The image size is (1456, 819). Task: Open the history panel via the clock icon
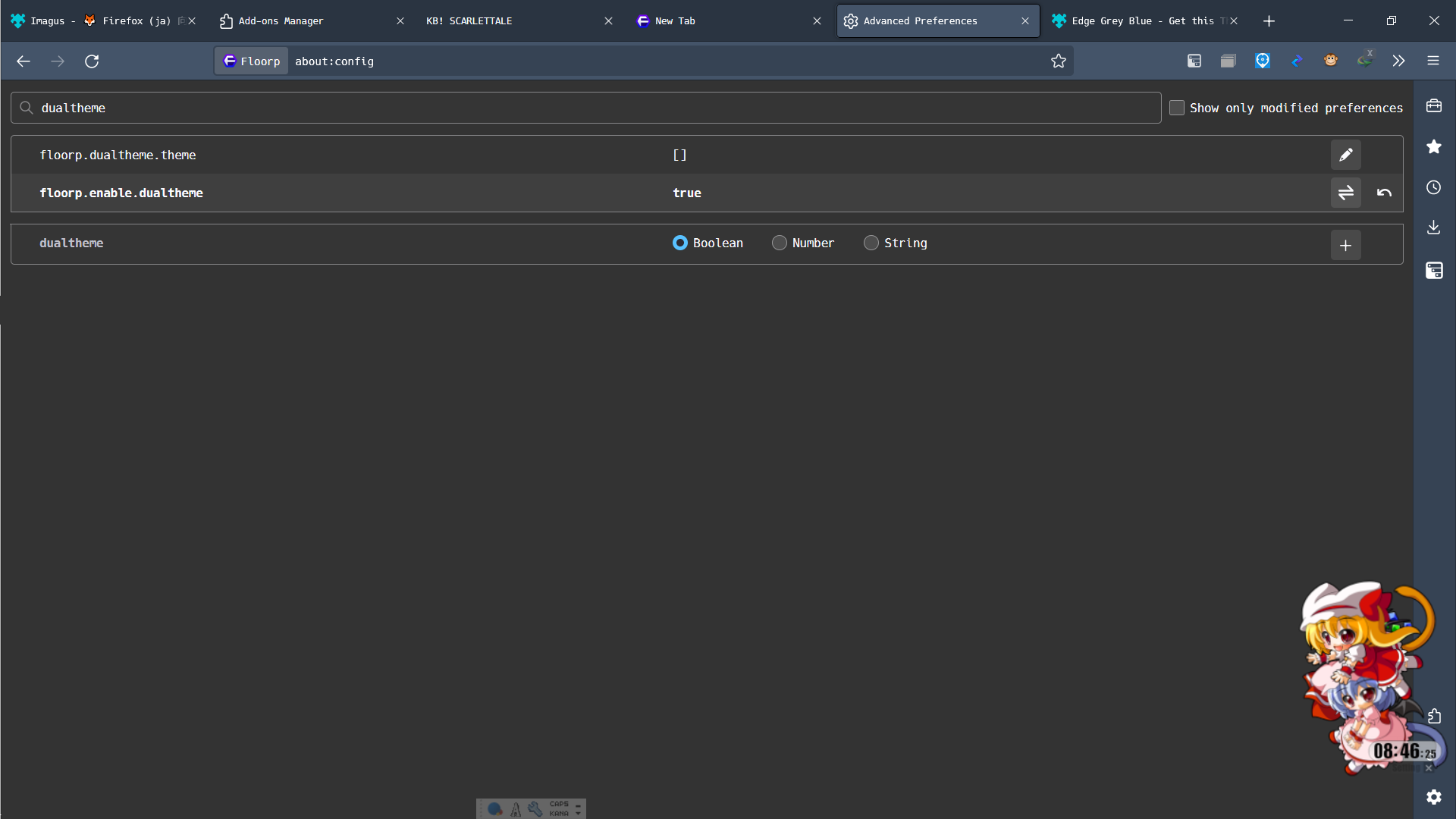[1433, 187]
